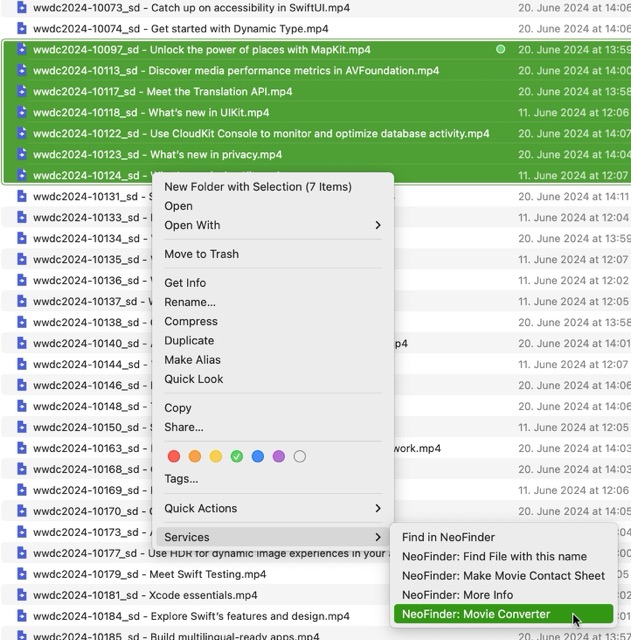
Task: Click the file icon for What's new in UIKit
Action: point(21,112)
